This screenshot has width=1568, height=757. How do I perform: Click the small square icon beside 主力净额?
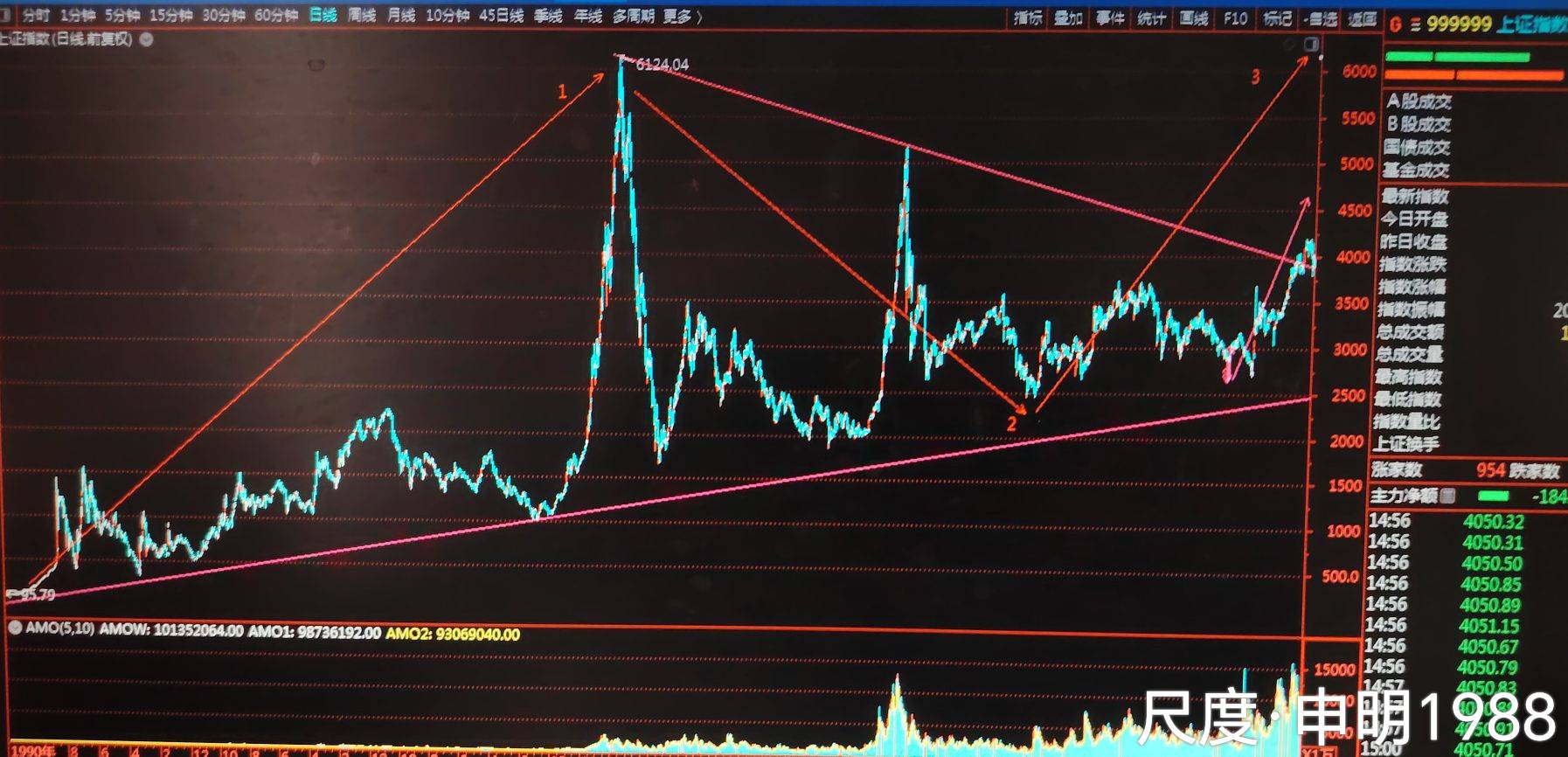[1448, 496]
